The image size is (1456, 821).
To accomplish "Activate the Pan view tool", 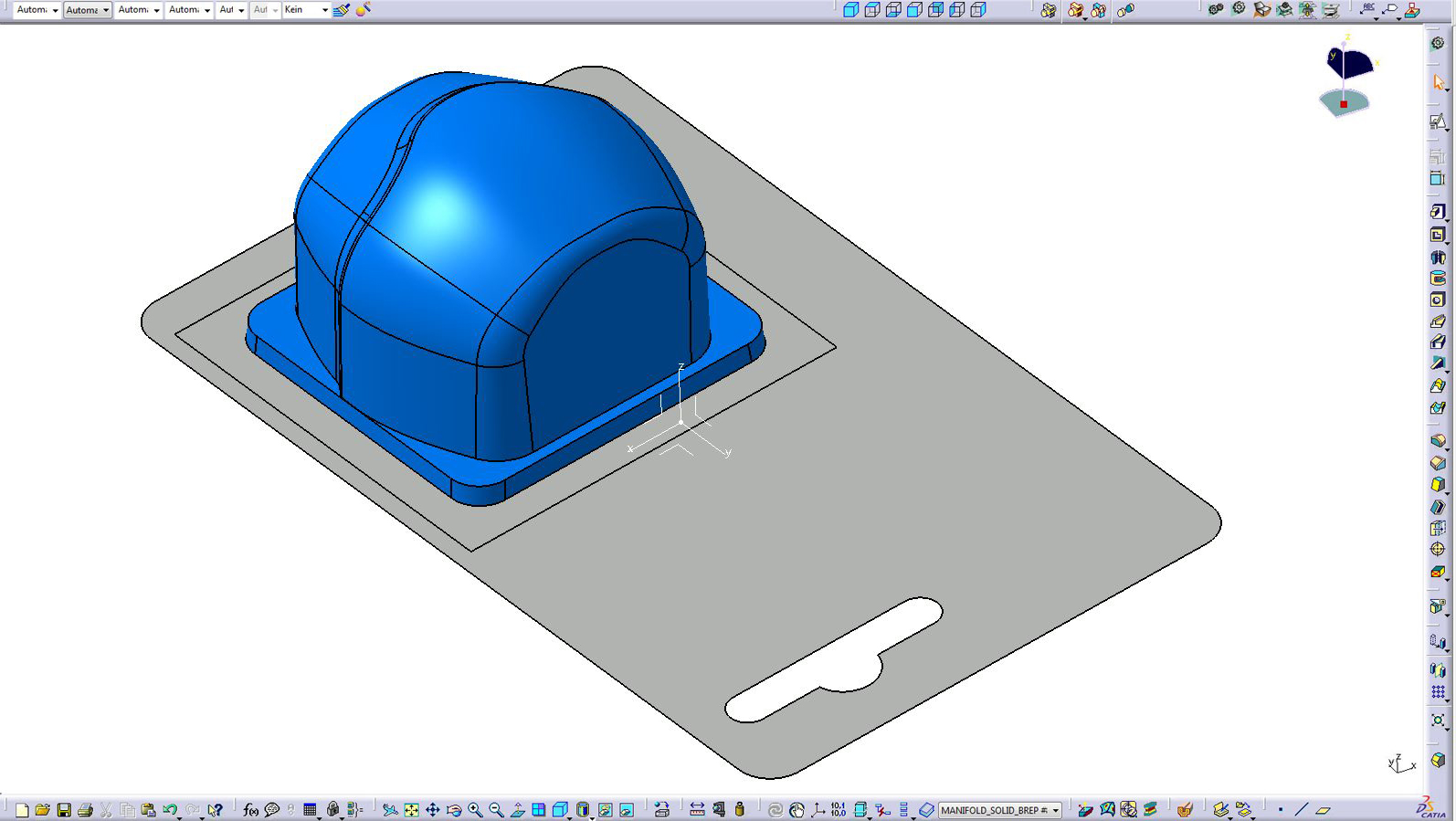I will (x=432, y=810).
